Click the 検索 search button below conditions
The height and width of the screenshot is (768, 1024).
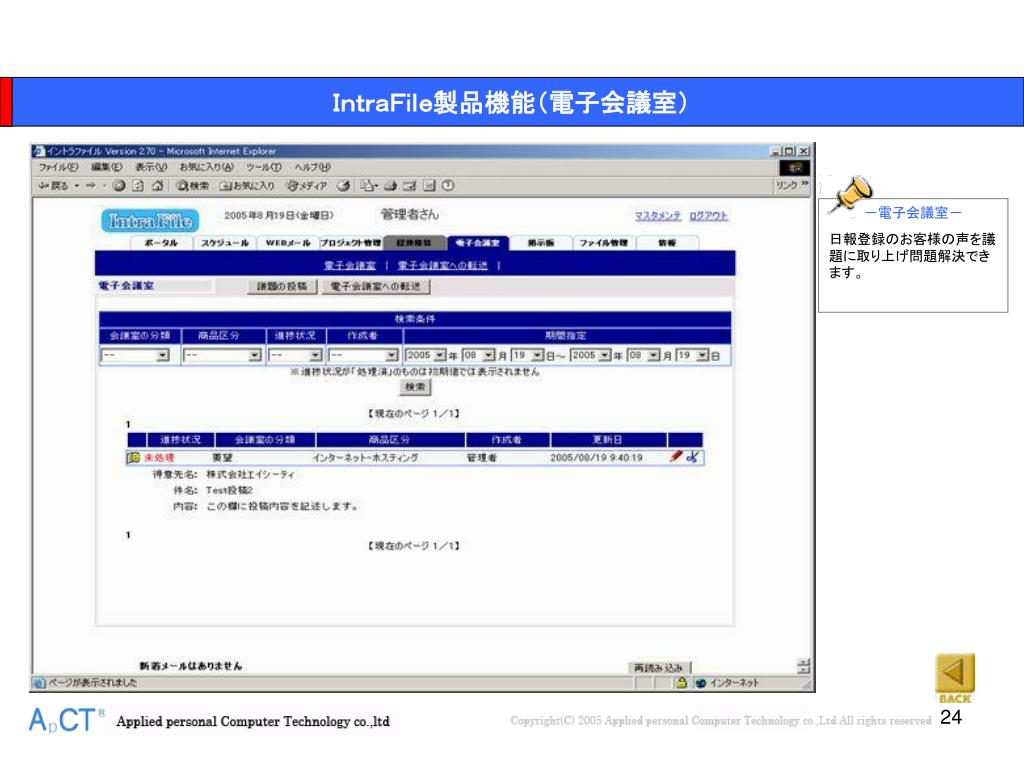415,387
